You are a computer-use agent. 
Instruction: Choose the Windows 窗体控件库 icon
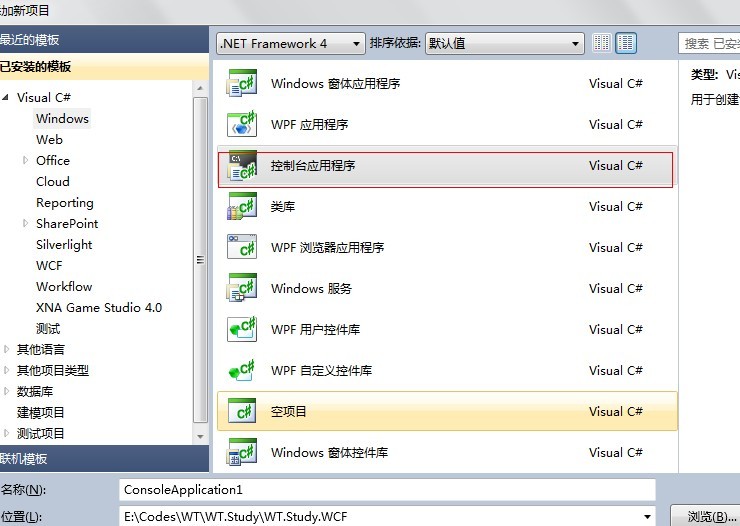(x=242, y=452)
